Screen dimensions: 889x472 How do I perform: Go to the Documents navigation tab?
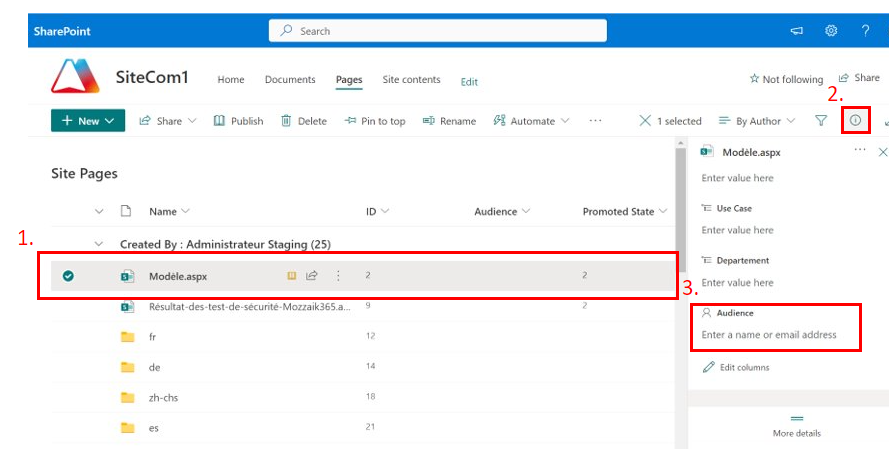point(290,79)
